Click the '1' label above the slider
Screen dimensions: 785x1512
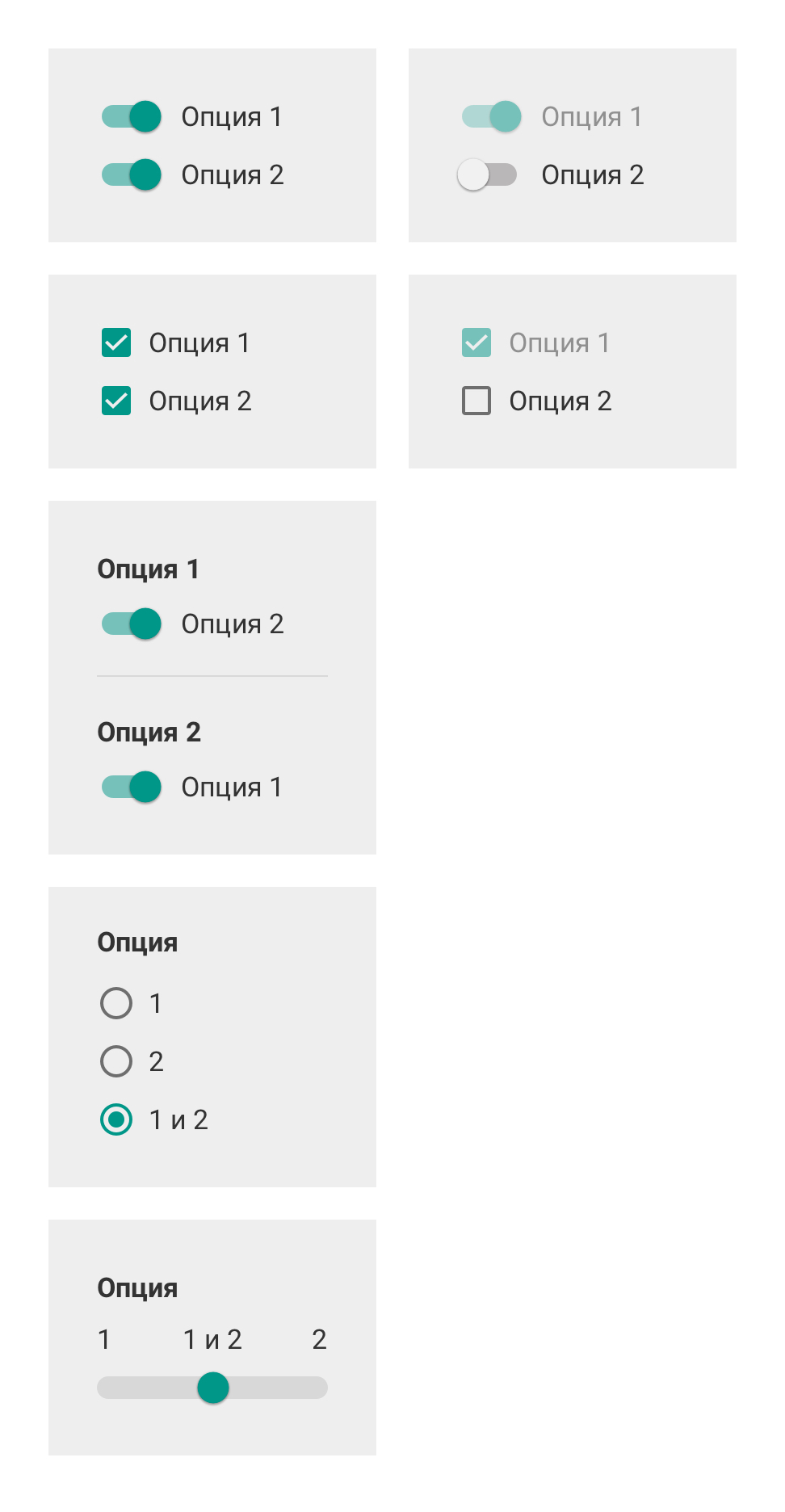104,1339
